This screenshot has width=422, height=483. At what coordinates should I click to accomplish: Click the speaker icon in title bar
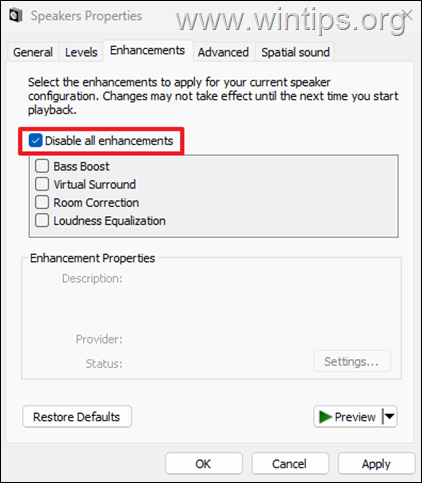point(16,16)
